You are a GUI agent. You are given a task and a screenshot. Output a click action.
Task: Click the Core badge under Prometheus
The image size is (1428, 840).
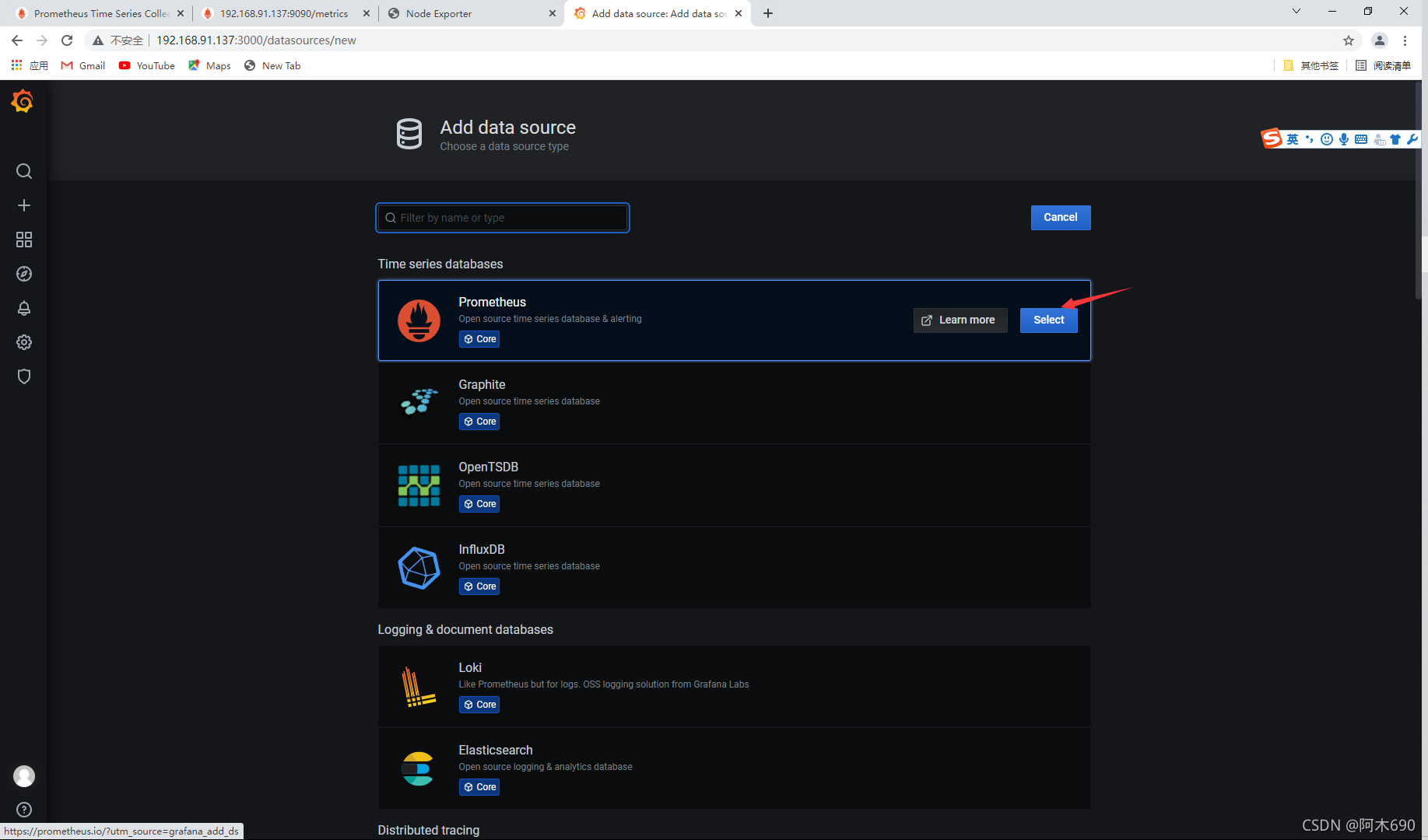tap(479, 339)
